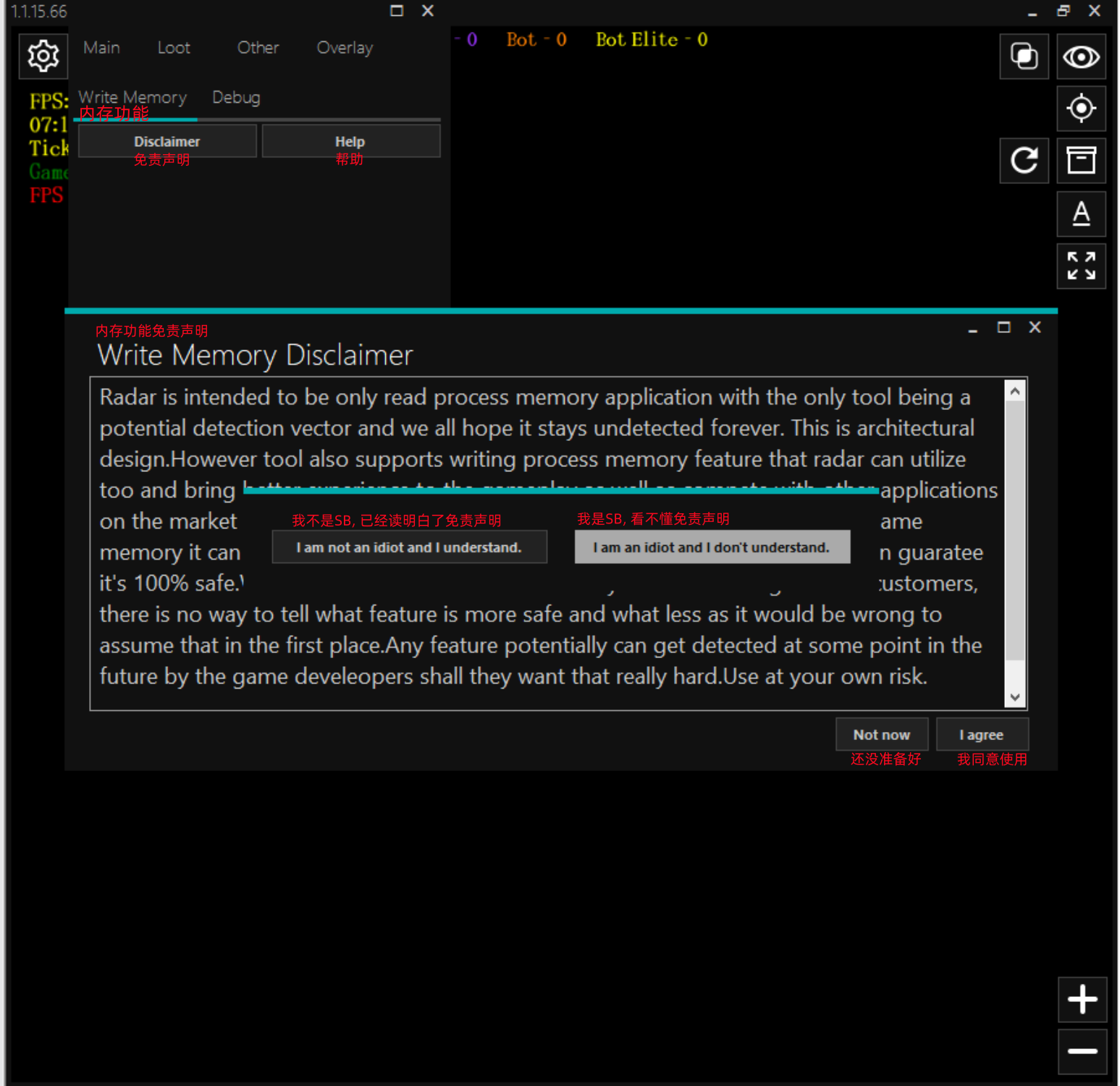The image size is (1120, 1086).
Task: Click the Help button
Action: [350, 141]
